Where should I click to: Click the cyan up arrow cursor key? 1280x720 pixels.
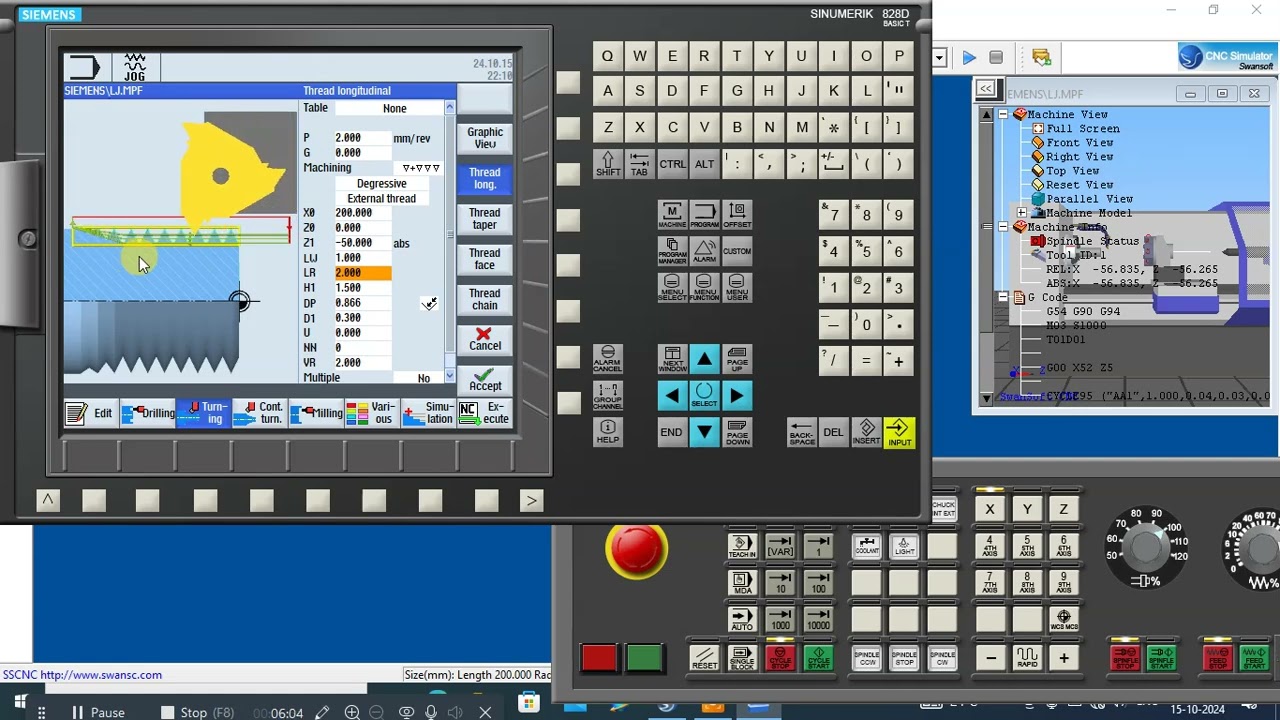[x=704, y=360]
